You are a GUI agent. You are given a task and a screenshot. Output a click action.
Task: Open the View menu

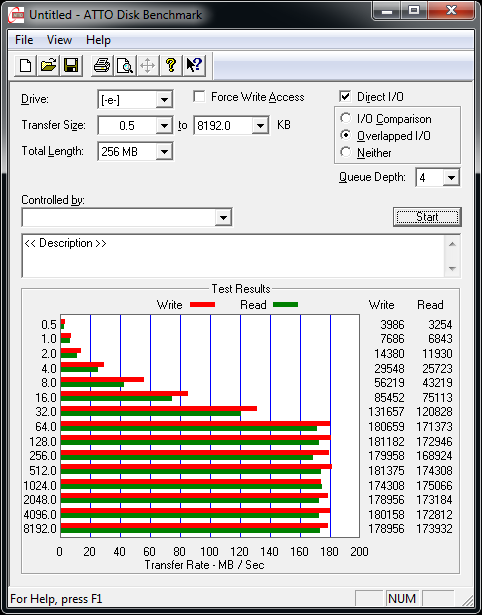click(x=59, y=40)
